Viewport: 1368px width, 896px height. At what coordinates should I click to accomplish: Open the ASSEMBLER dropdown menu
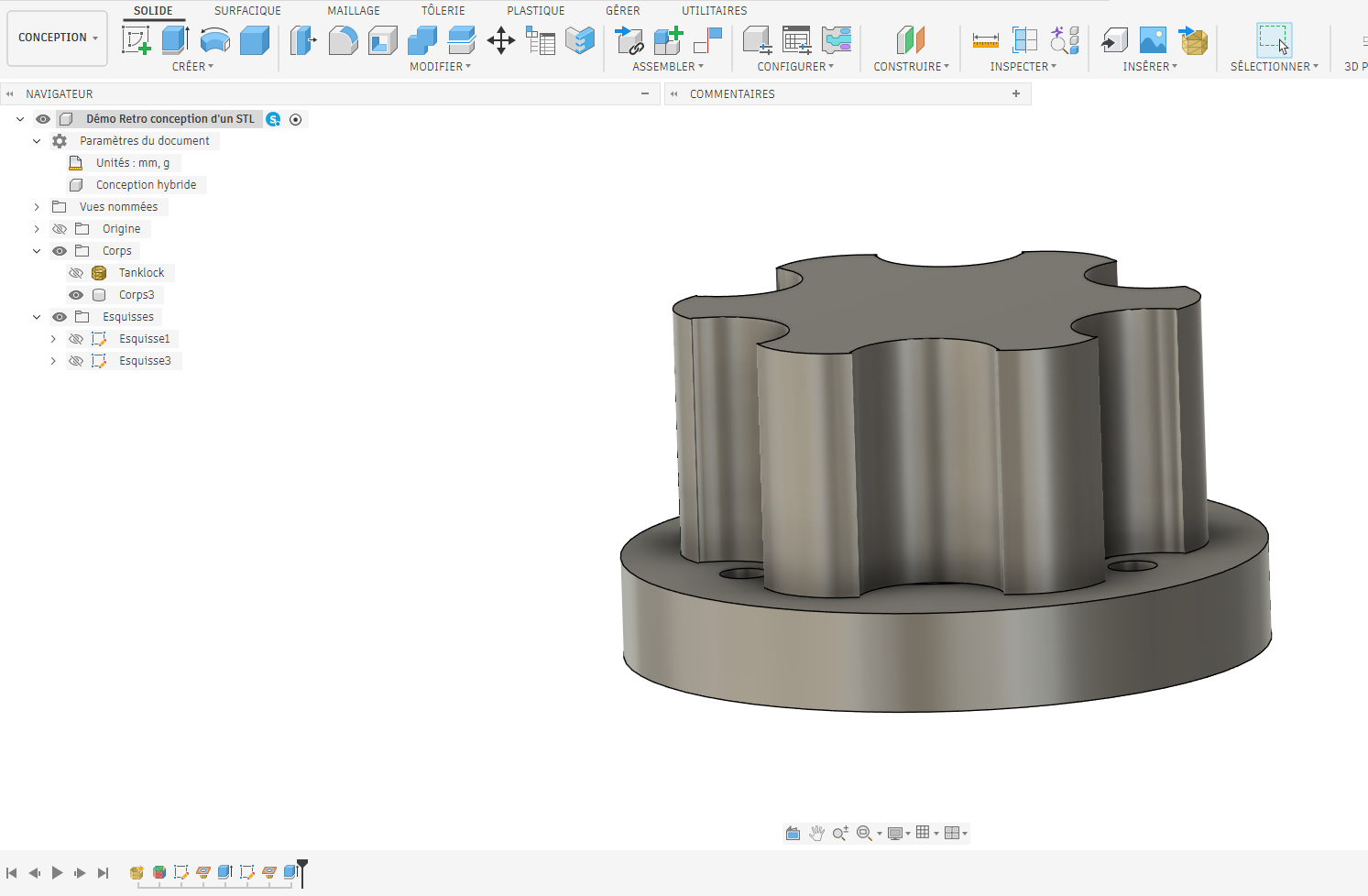[x=668, y=66]
